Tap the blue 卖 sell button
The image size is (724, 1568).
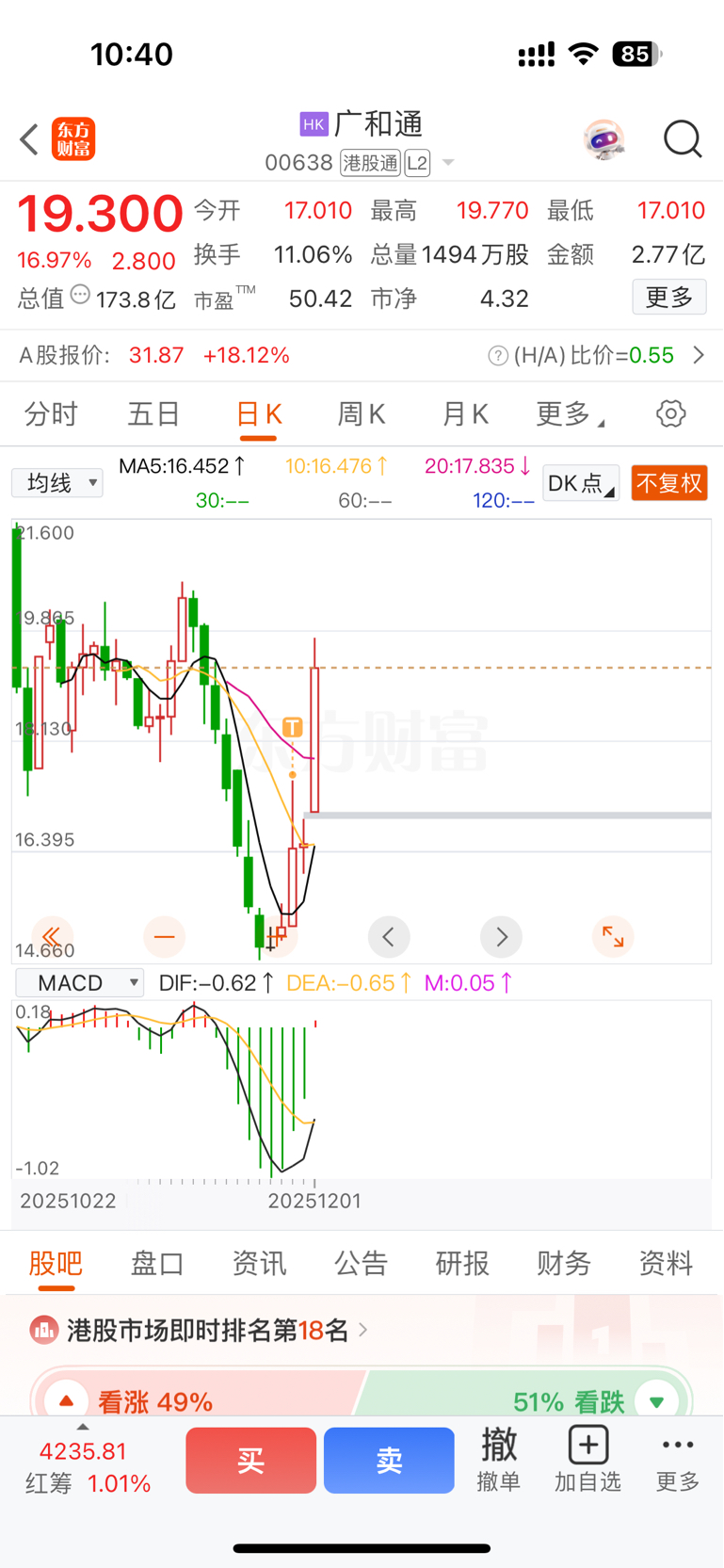click(x=389, y=1461)
